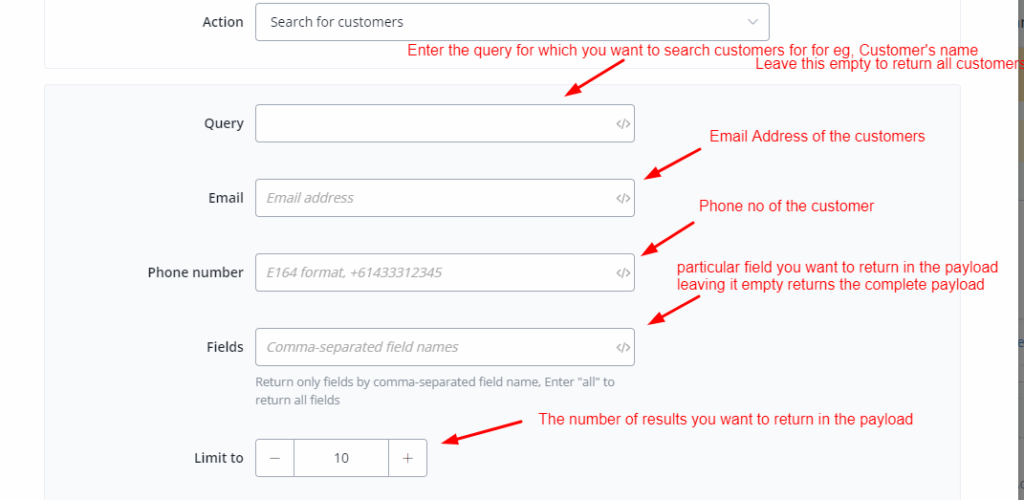Increase the limit with the plus button

(x=407, y=458)
